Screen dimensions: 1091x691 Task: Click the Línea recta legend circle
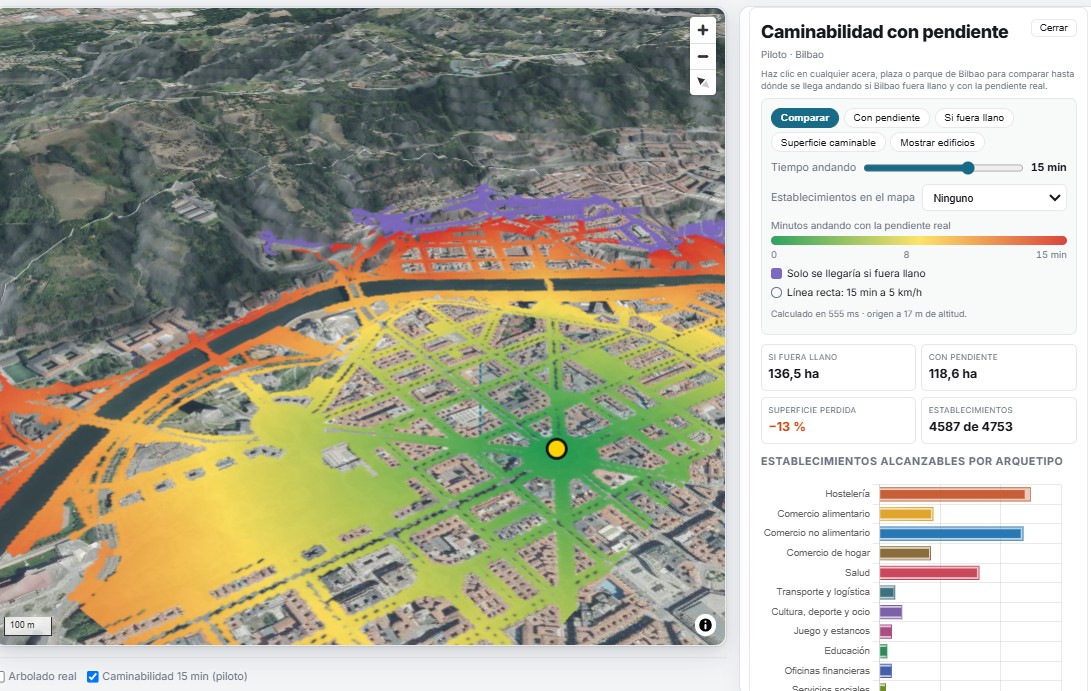point(777,293)
